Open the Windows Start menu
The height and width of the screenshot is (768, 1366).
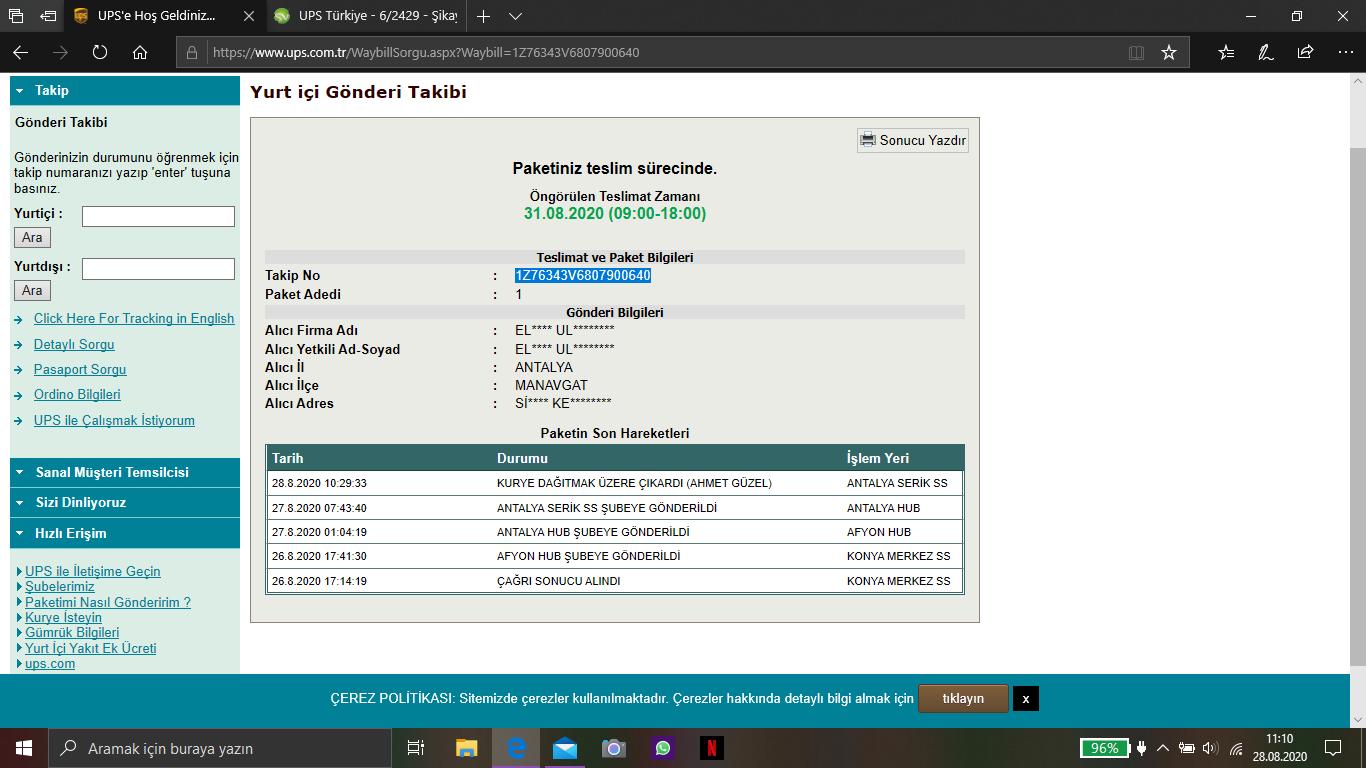click(x=23, y=748)
